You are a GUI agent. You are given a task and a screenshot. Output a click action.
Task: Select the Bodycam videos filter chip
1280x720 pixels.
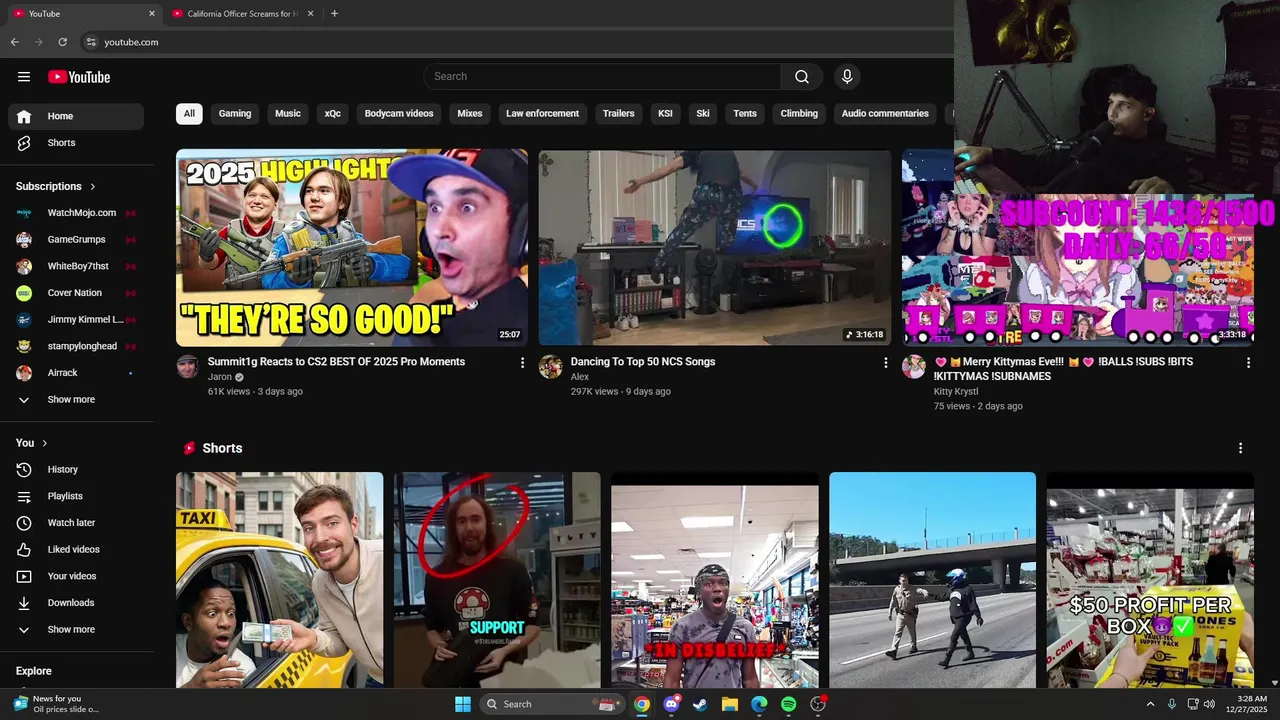399,114
